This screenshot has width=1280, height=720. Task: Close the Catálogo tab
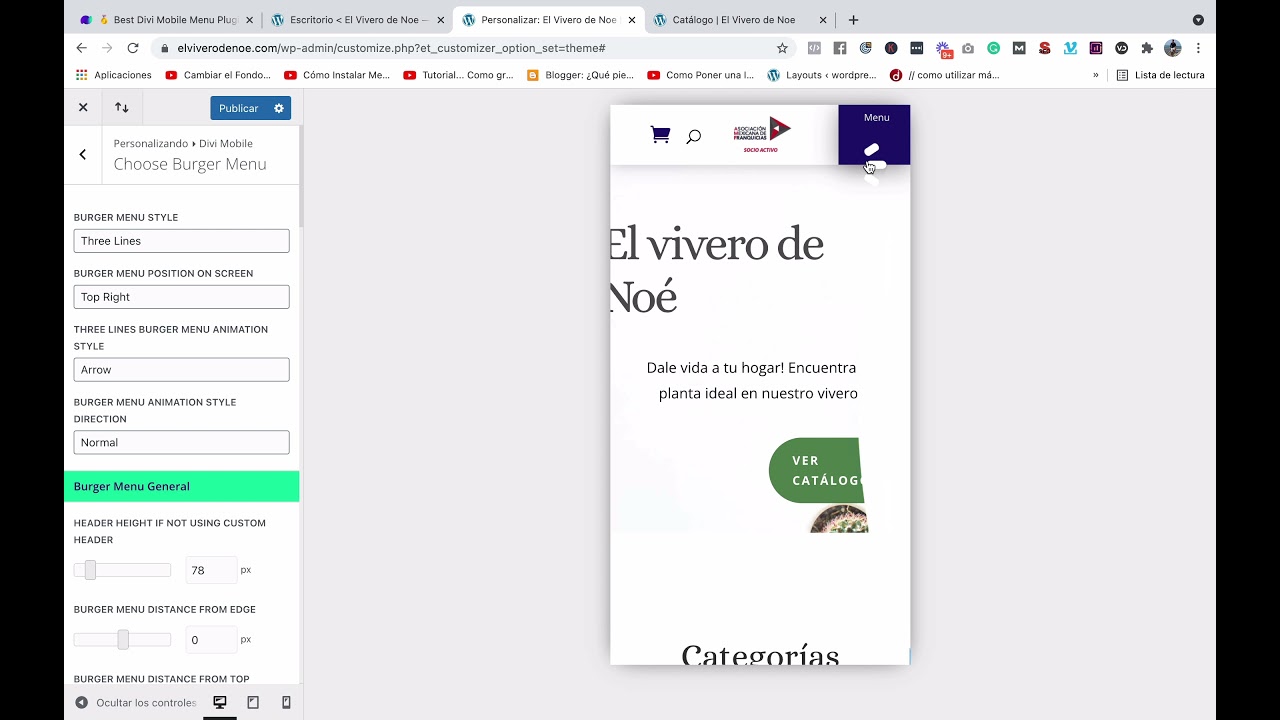click(x=823, y=20)
